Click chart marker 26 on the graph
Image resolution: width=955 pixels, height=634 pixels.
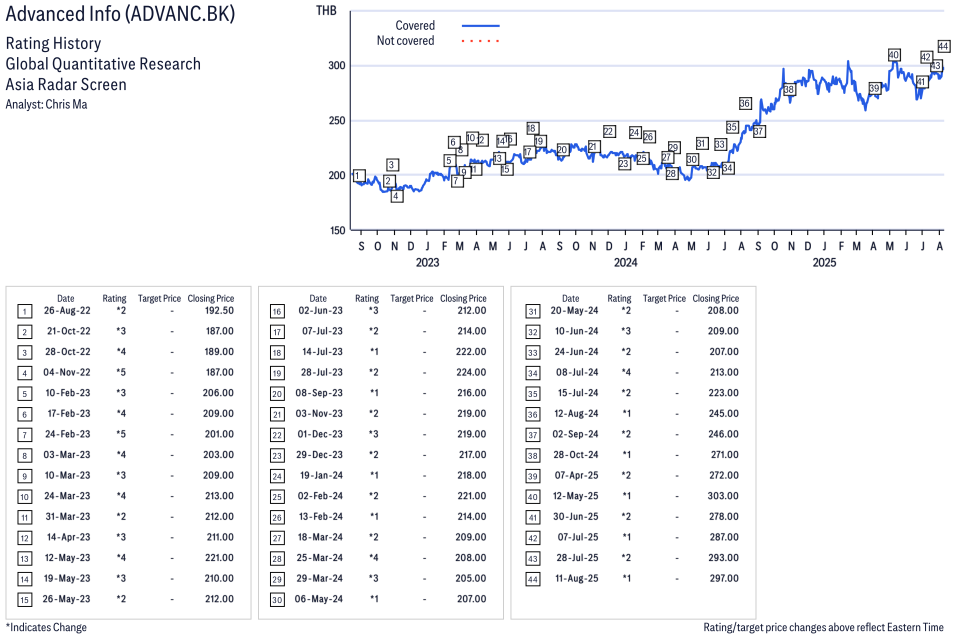(x=649, y=137)
